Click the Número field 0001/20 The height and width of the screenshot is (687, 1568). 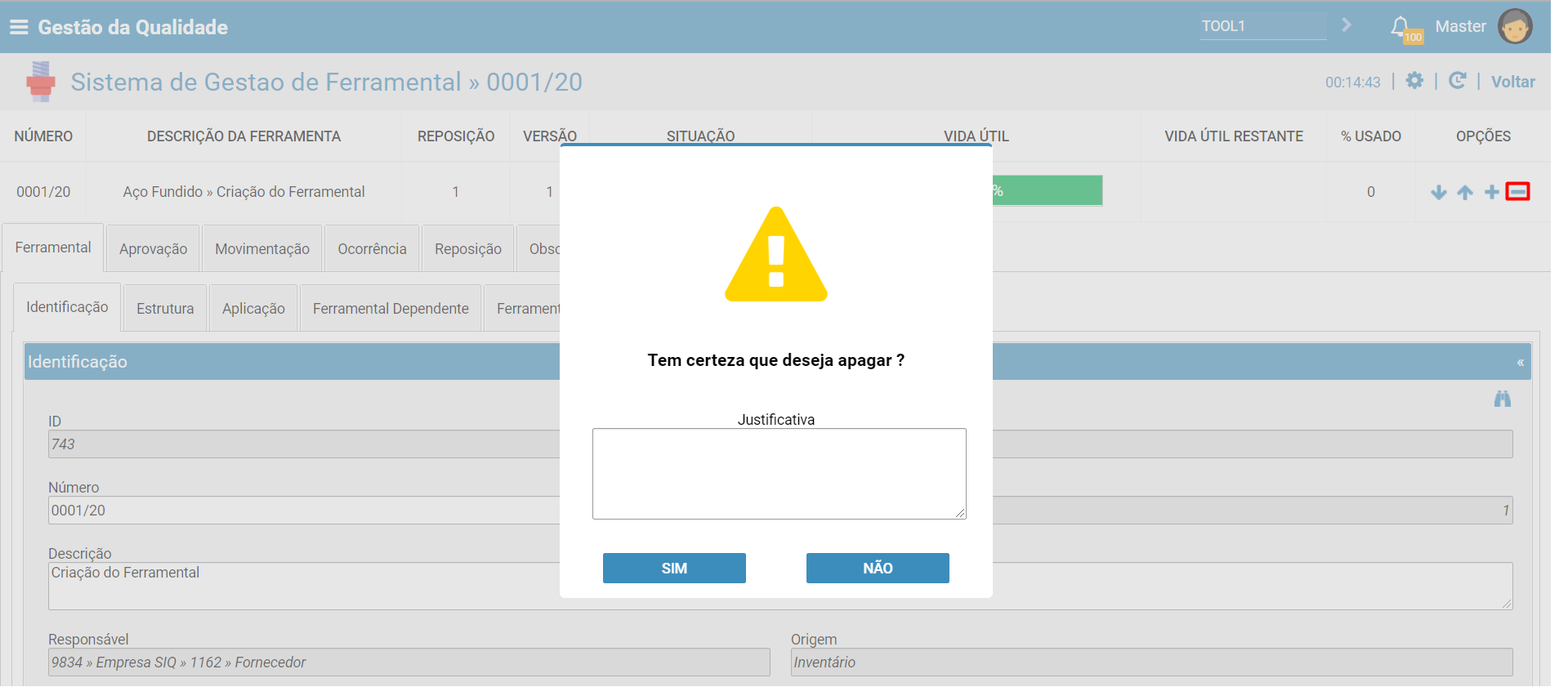[x=304, y=511]
